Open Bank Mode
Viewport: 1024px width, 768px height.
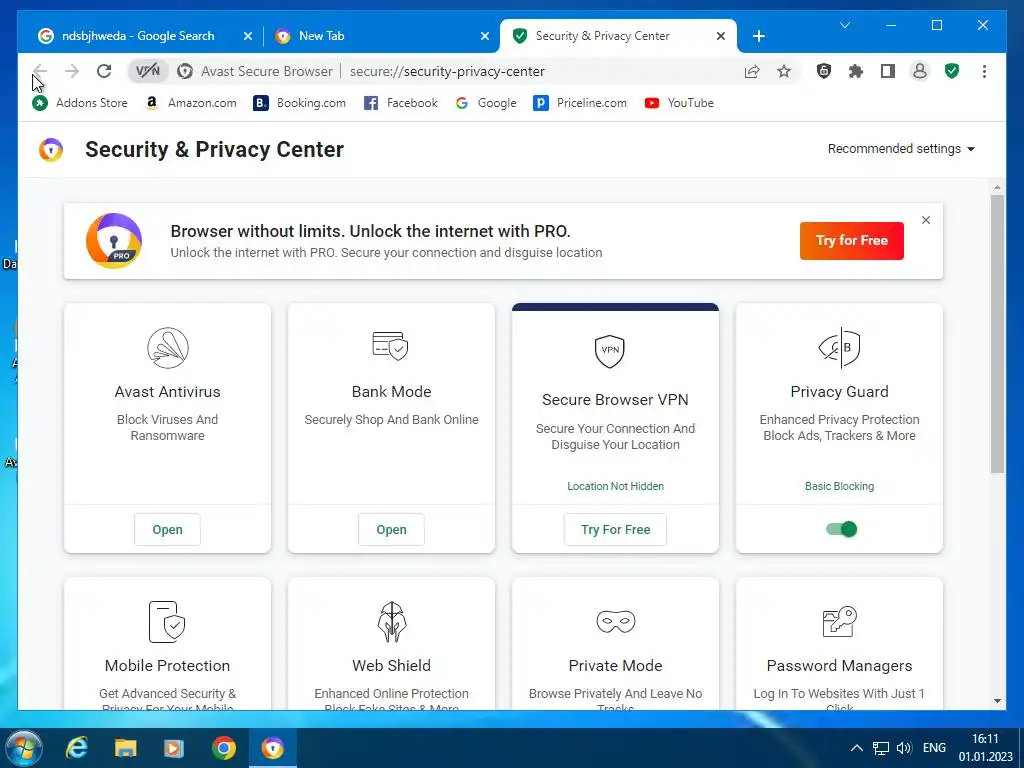pos(391,530)
